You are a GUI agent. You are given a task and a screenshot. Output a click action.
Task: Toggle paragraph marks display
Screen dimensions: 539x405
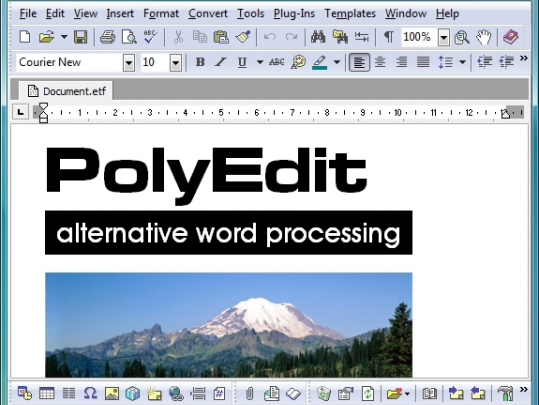coord(388,37)
